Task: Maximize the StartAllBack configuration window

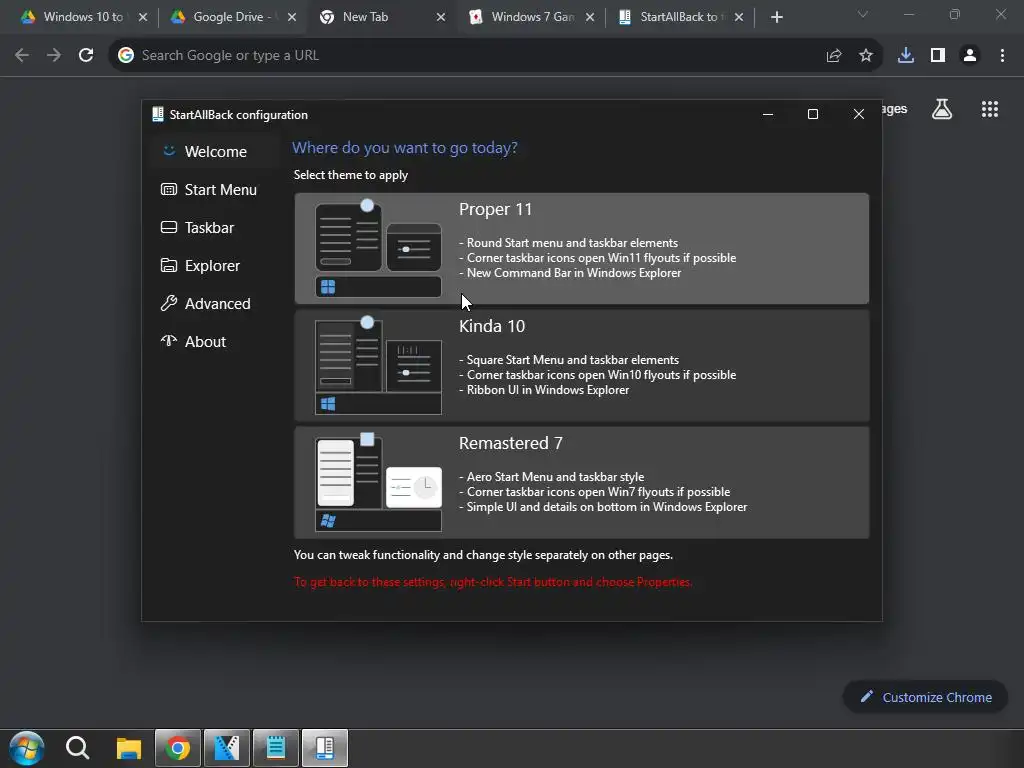Action: click(x=812, y=114)
